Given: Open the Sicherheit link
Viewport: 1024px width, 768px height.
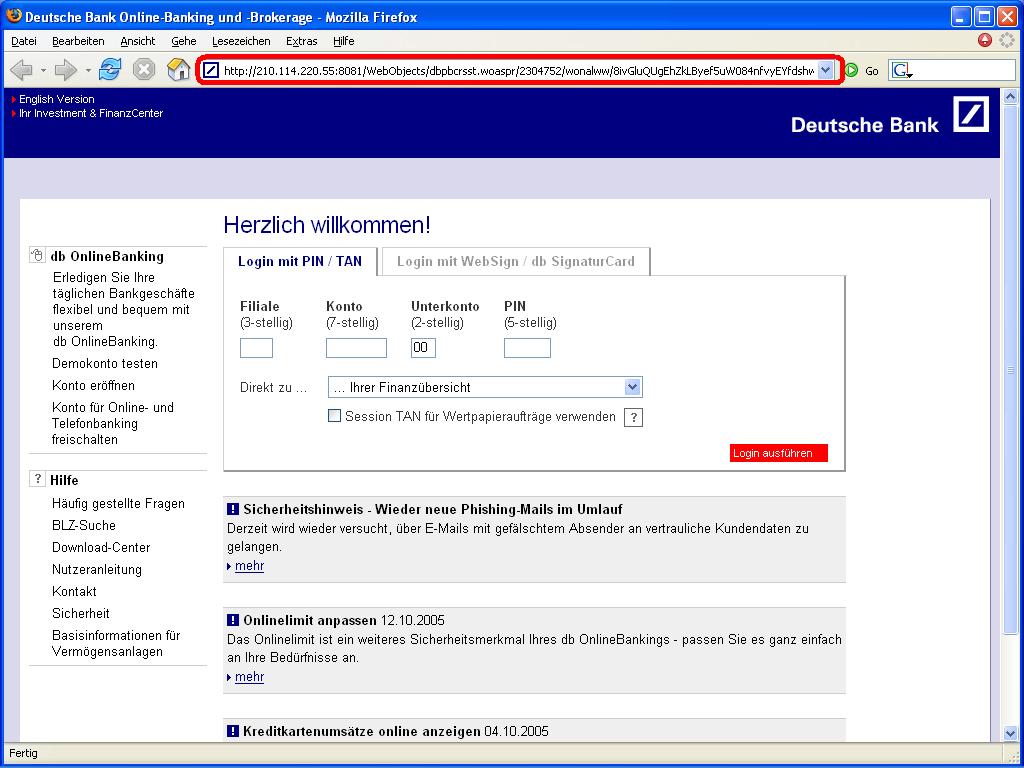Looking at the screenshot, I should 81,613.
